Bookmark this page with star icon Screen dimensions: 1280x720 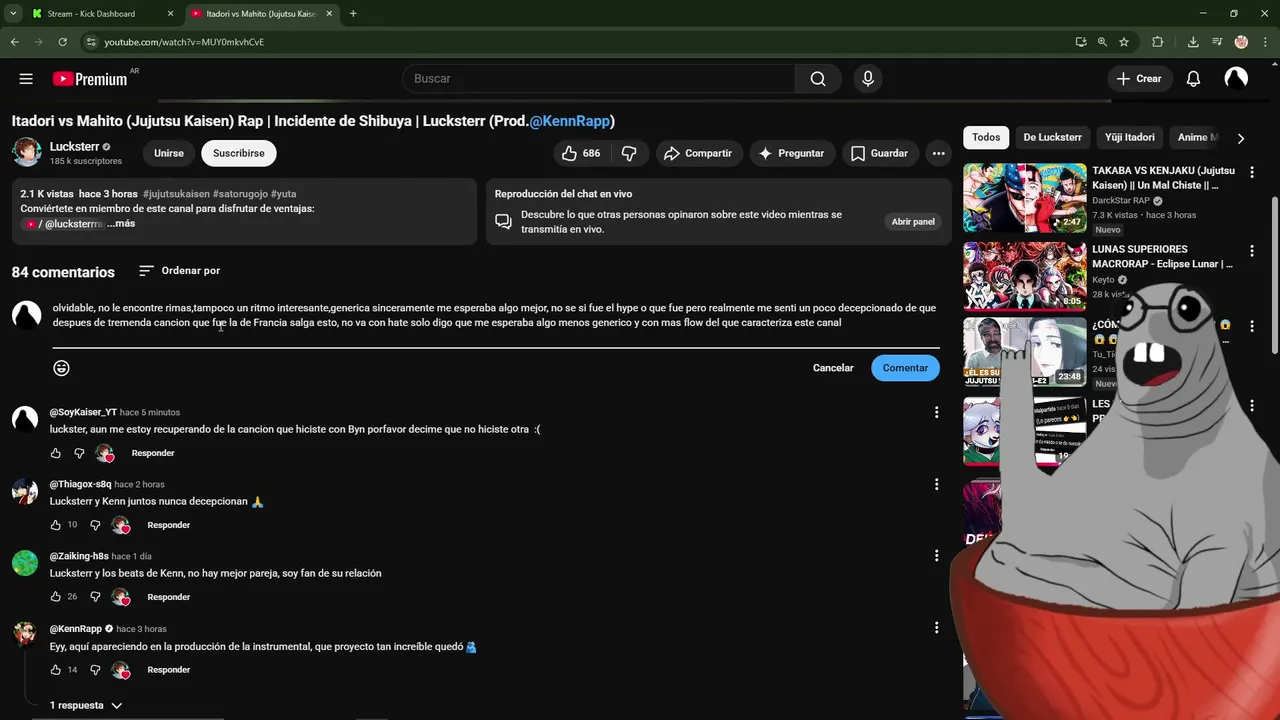(x=1124, y=42)
